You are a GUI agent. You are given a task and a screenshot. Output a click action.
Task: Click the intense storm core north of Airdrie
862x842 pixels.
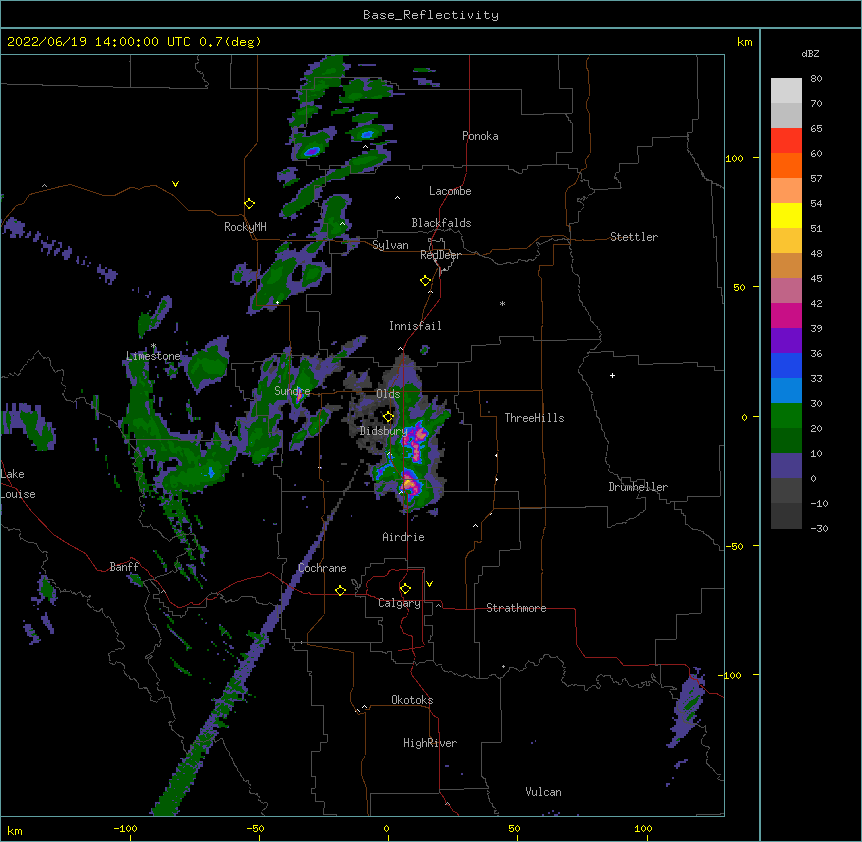click(x=408, y=484)
